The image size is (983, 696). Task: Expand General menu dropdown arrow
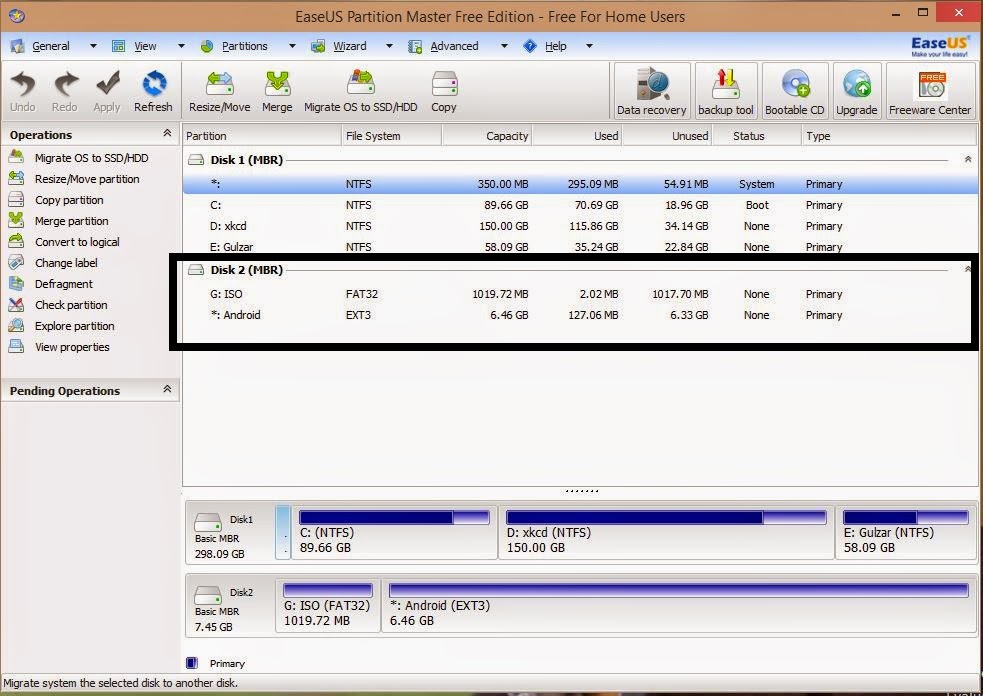point(93,46)
